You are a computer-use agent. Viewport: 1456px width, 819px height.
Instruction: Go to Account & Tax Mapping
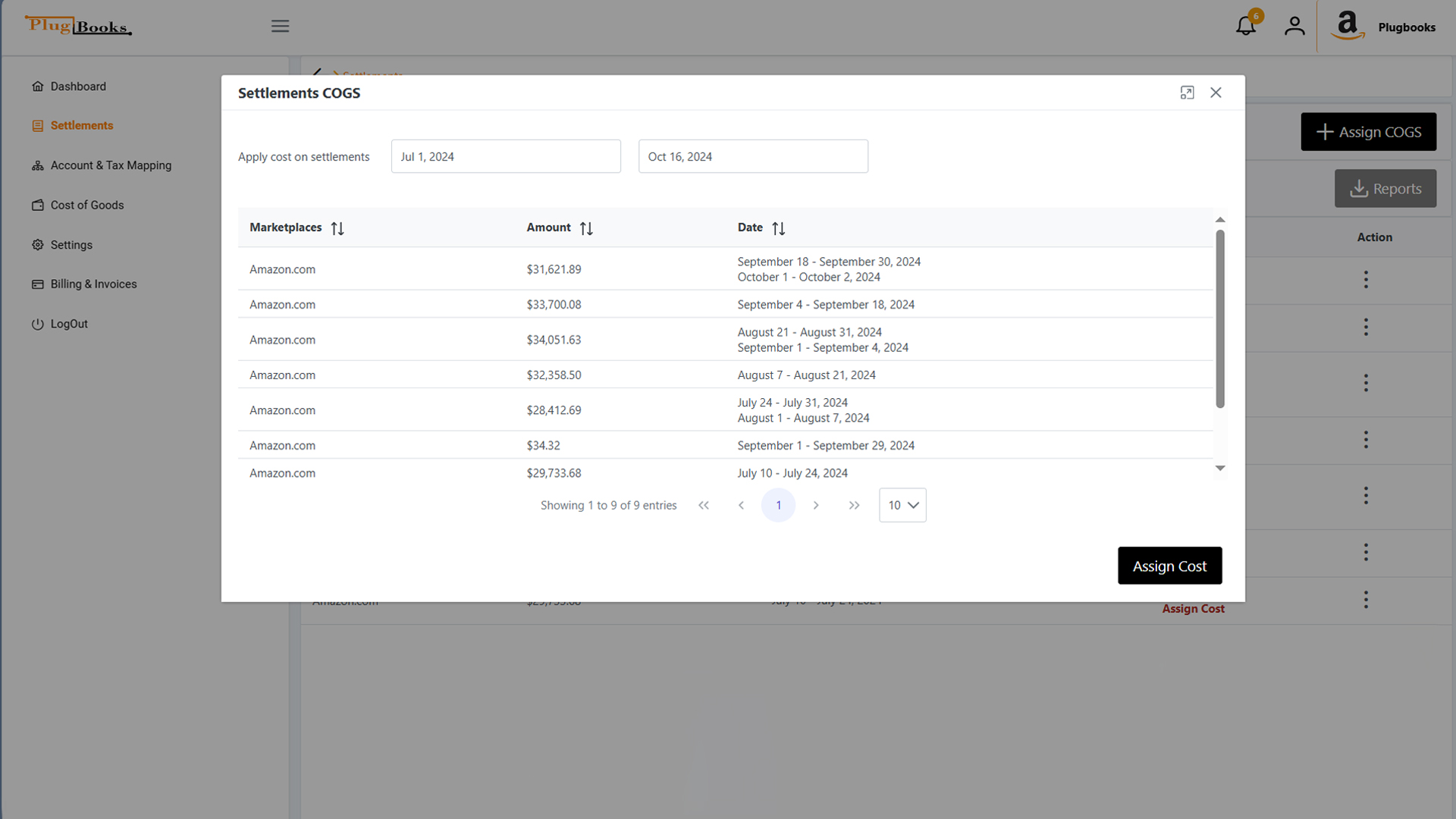pos(111,165)
